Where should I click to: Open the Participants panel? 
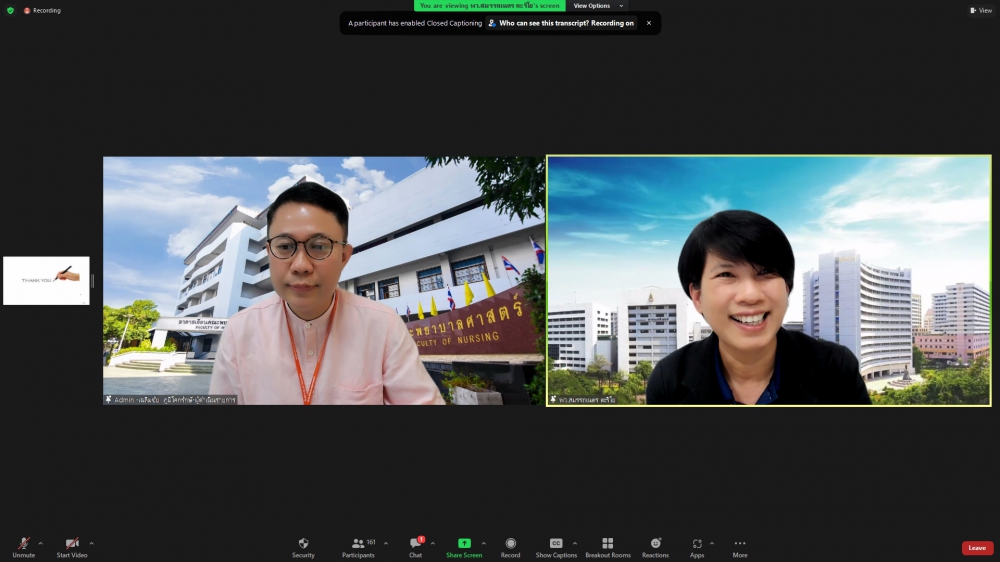[x=358, y=545]
